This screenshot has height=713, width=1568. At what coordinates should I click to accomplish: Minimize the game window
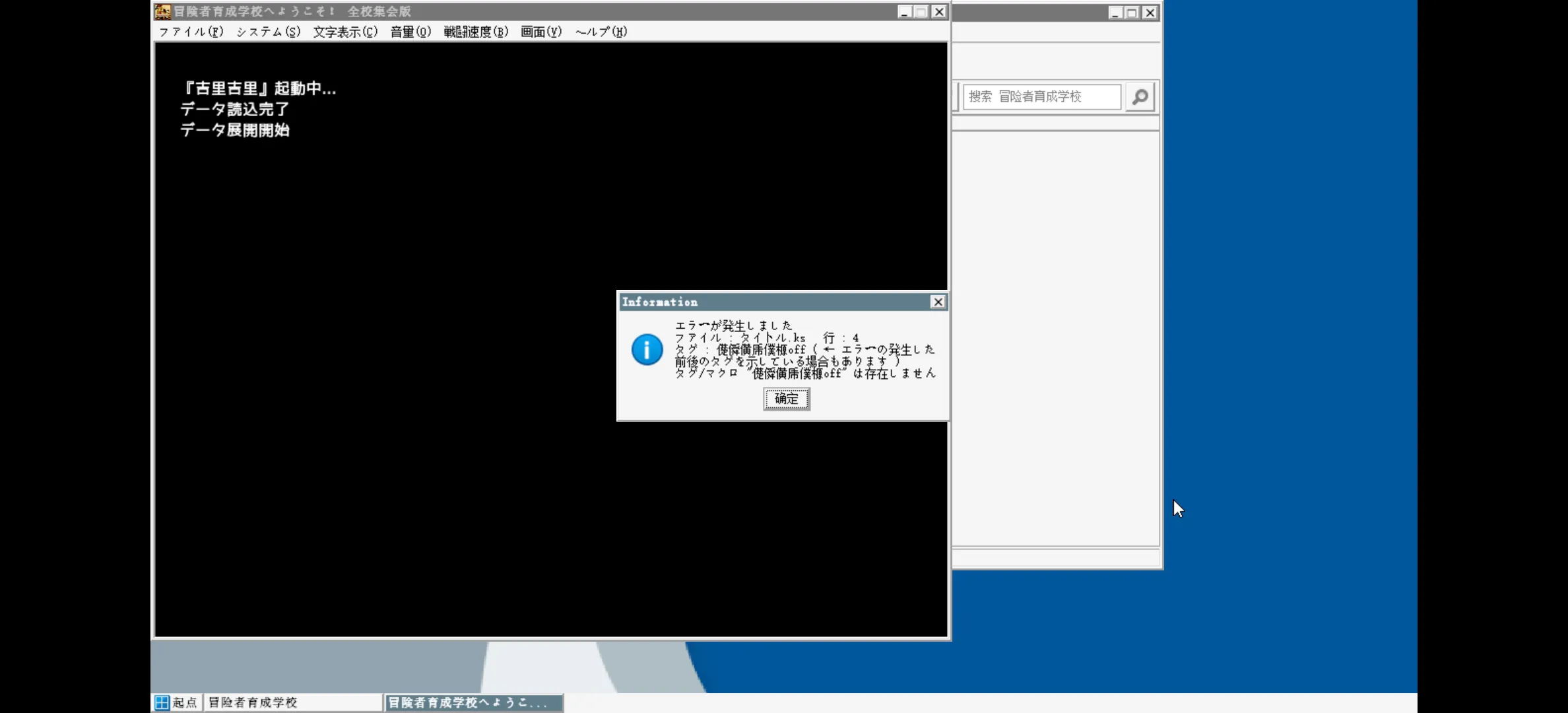905,12
